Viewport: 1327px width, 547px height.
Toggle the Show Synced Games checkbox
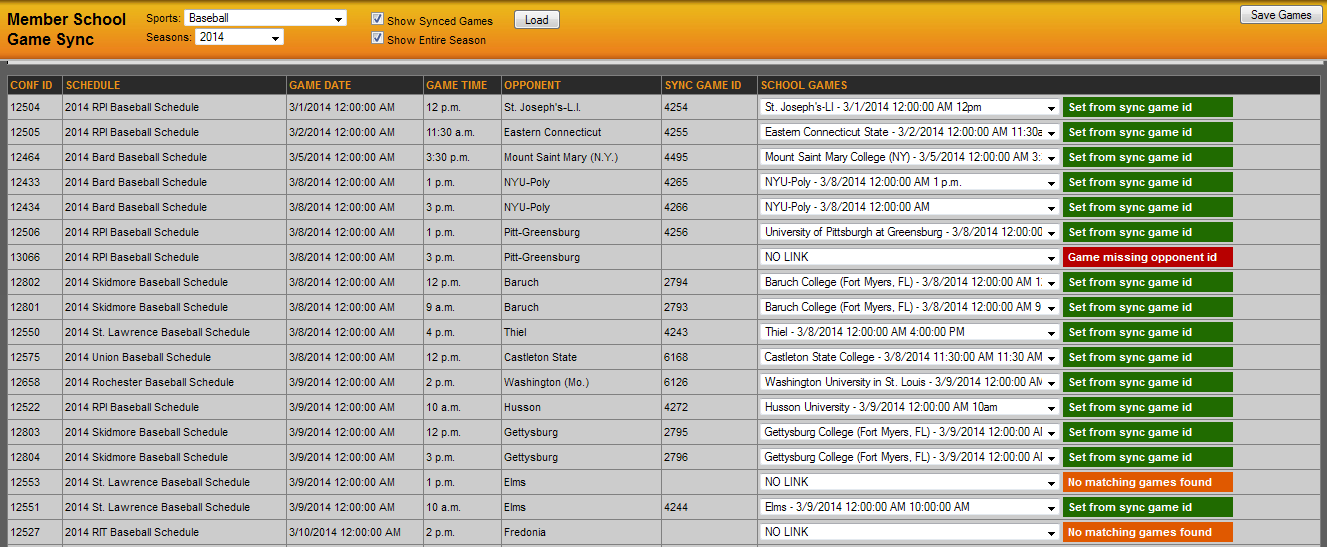(377, 19)
